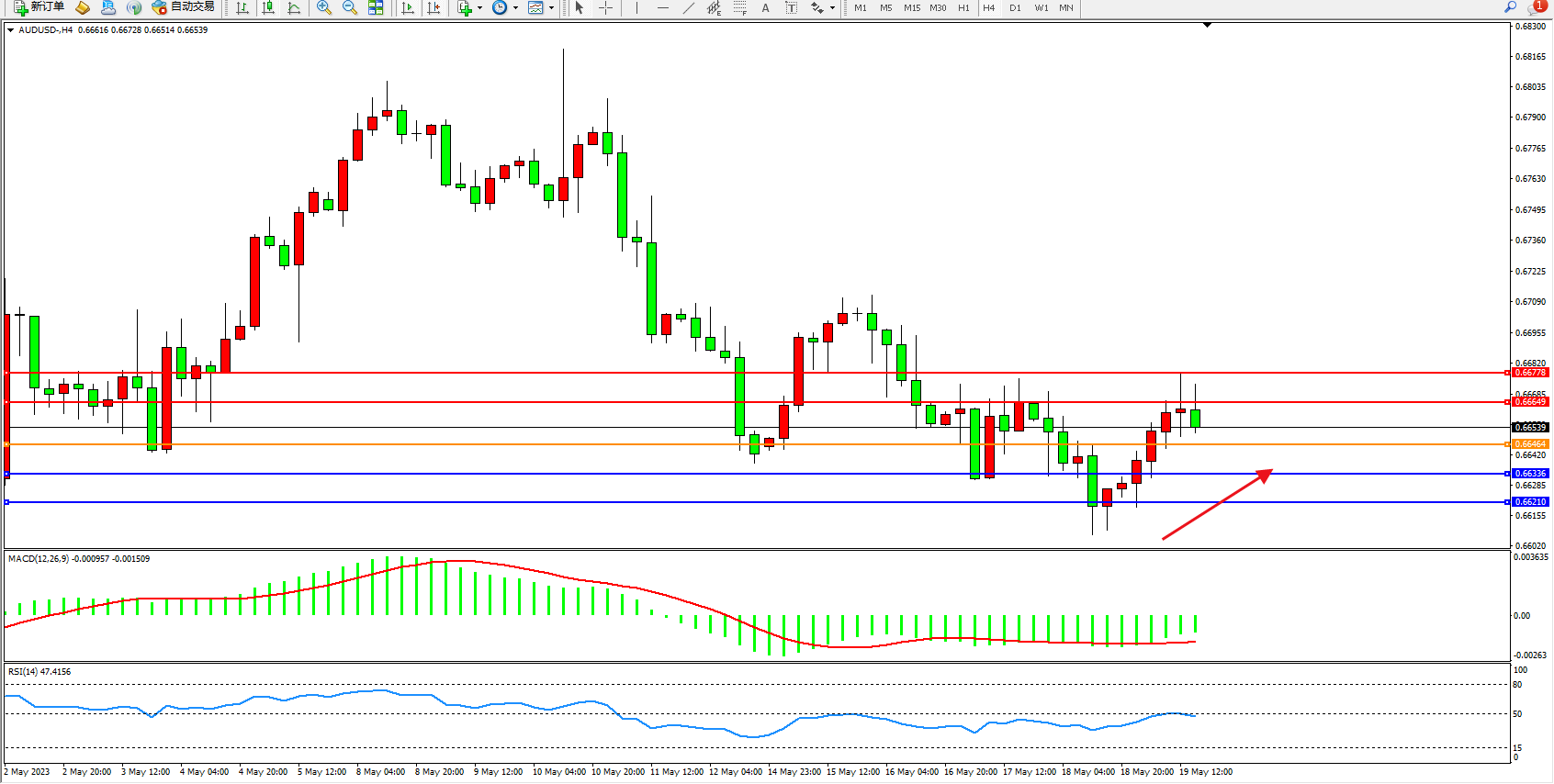The height and width of the screenshot is (784, 1554).
Task: Draw a trendline with the diagonal line tool
Action: (x=689, y=7)
